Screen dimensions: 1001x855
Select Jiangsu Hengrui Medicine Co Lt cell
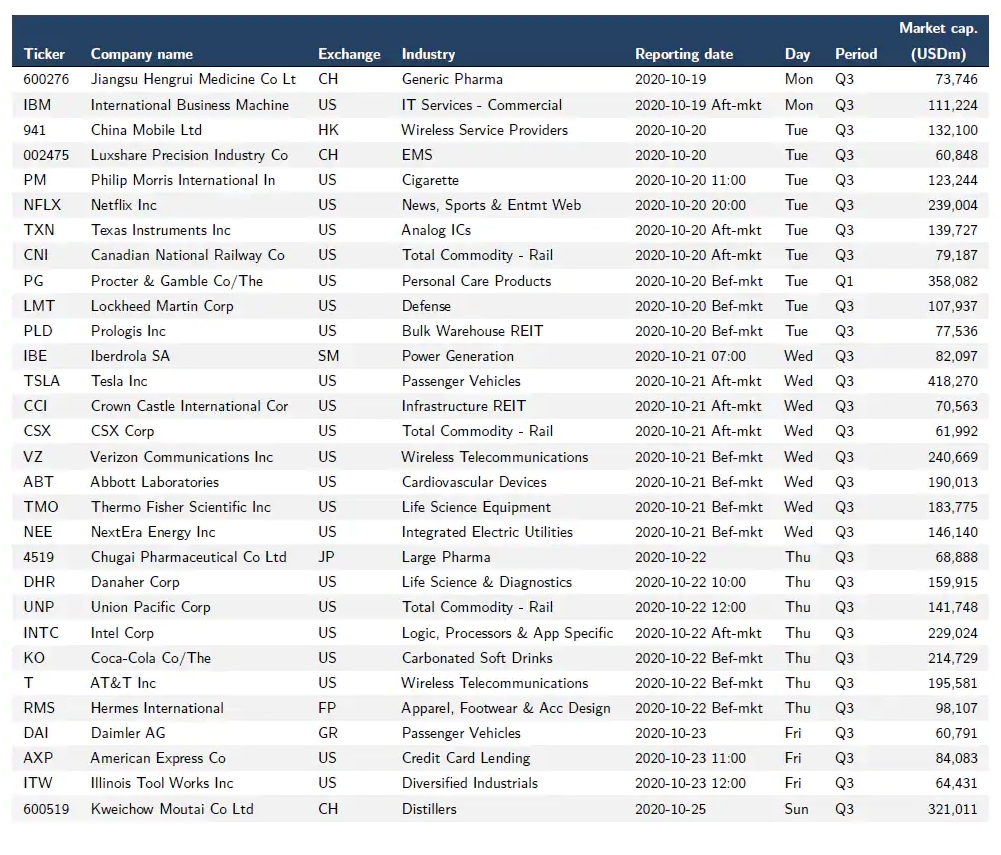193,79
